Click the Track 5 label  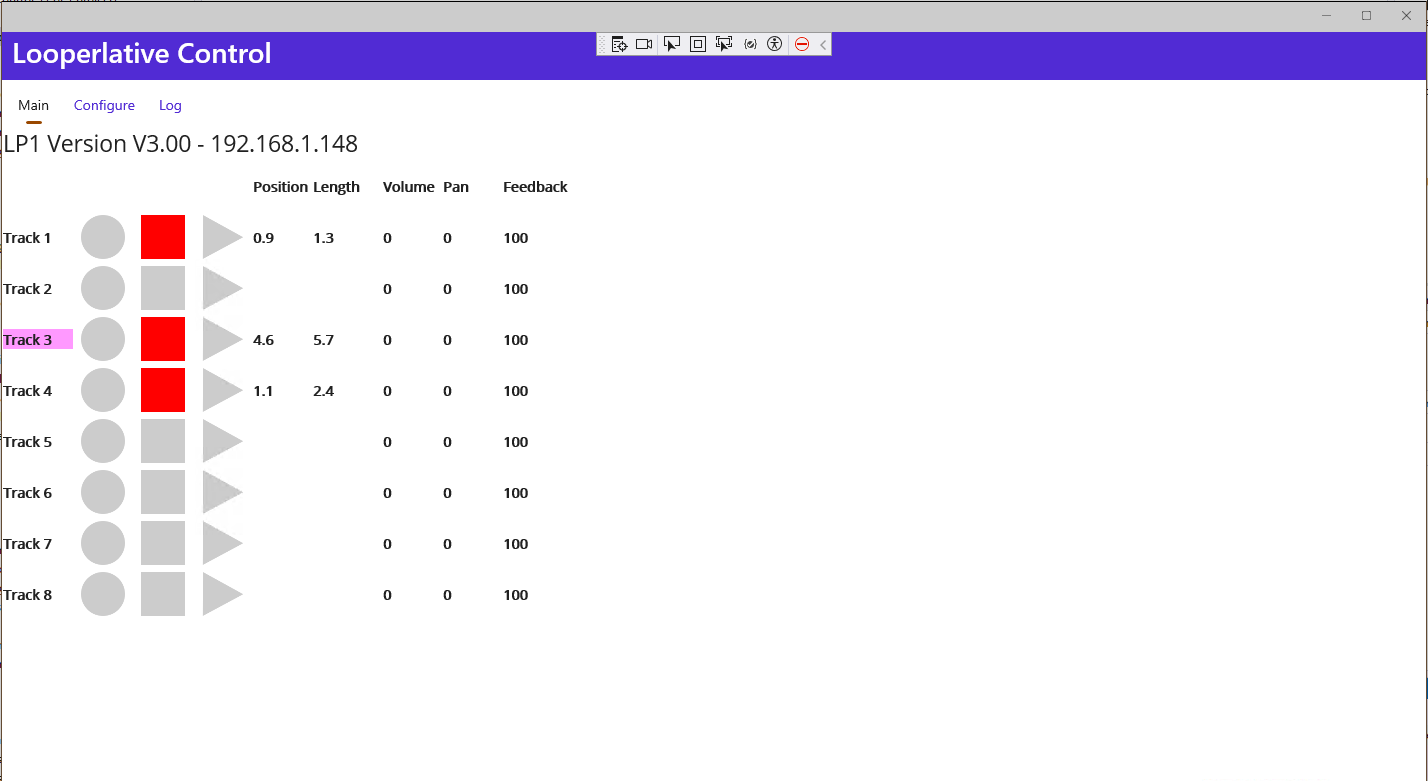[27, 442]
